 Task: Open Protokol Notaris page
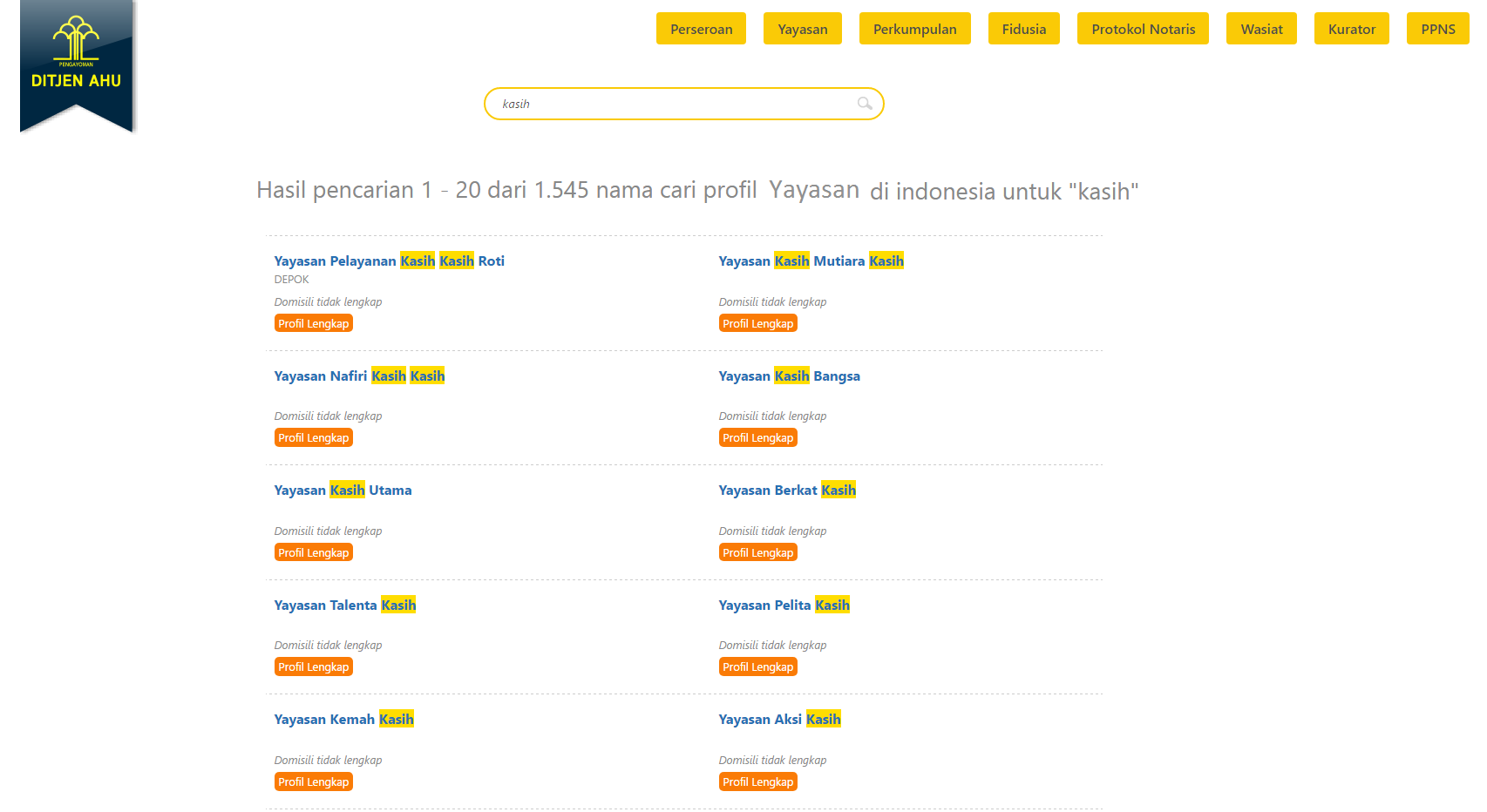pyautogui.click(x=1143, y=29)
